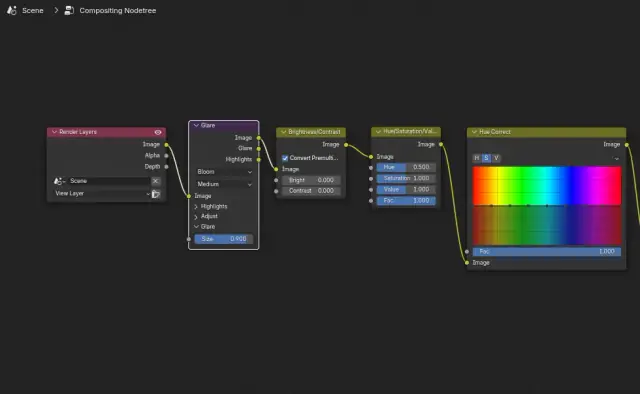Click the Value input socket

click(371, 190)
